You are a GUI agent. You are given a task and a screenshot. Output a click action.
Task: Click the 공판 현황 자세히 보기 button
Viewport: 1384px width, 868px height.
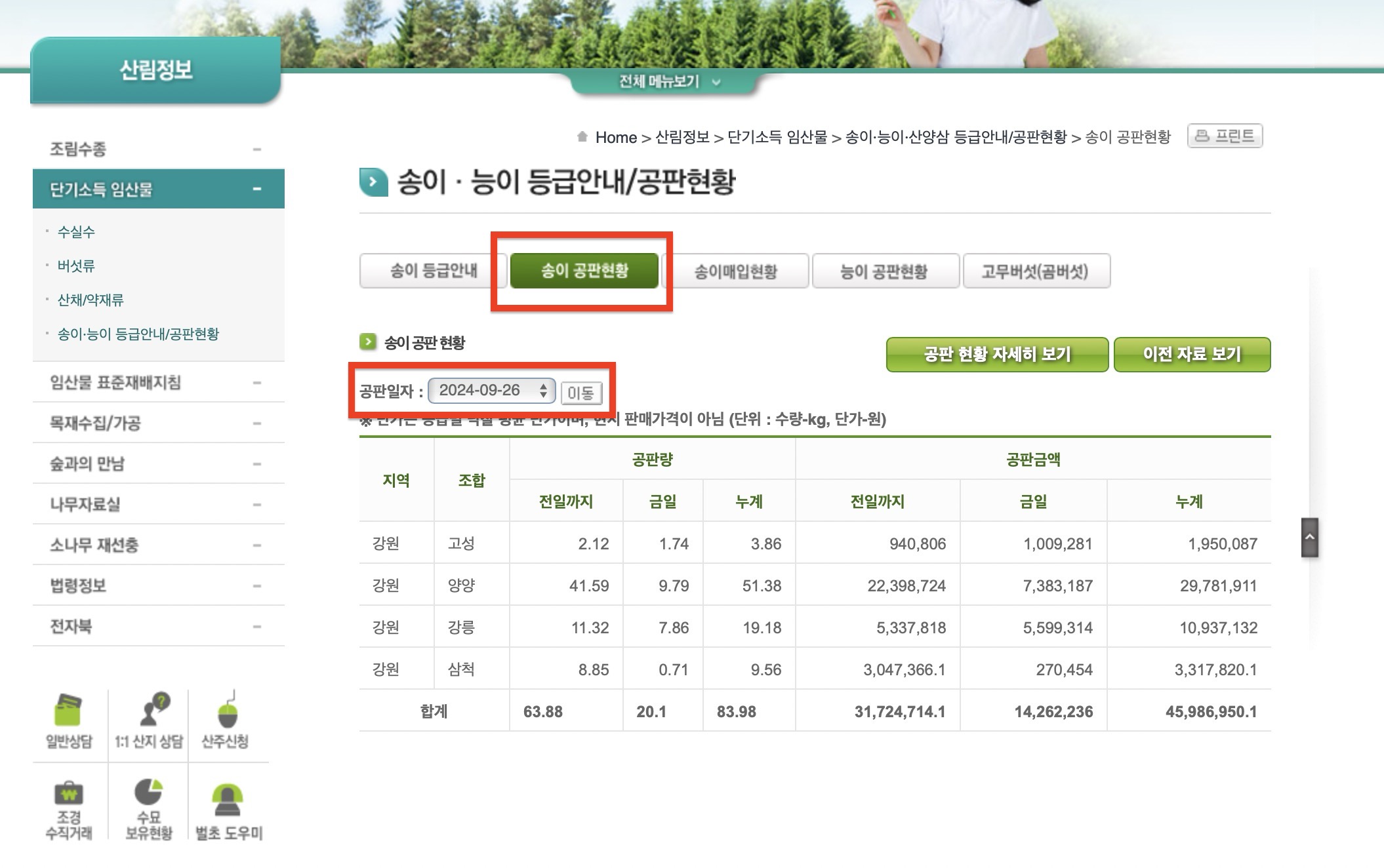click(x=996, y=355)
